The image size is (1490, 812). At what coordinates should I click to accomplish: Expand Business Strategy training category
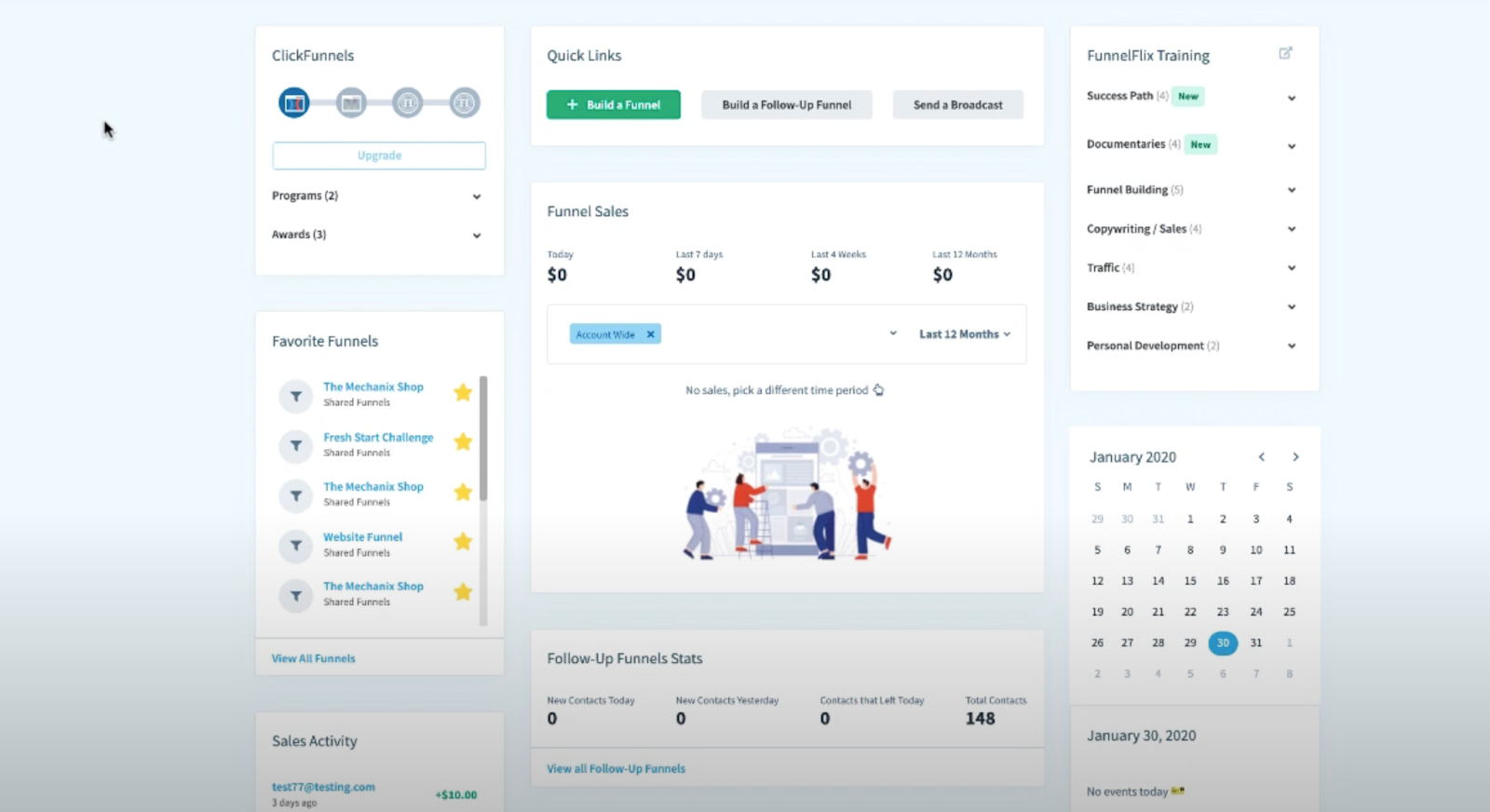click(1292, 307)
